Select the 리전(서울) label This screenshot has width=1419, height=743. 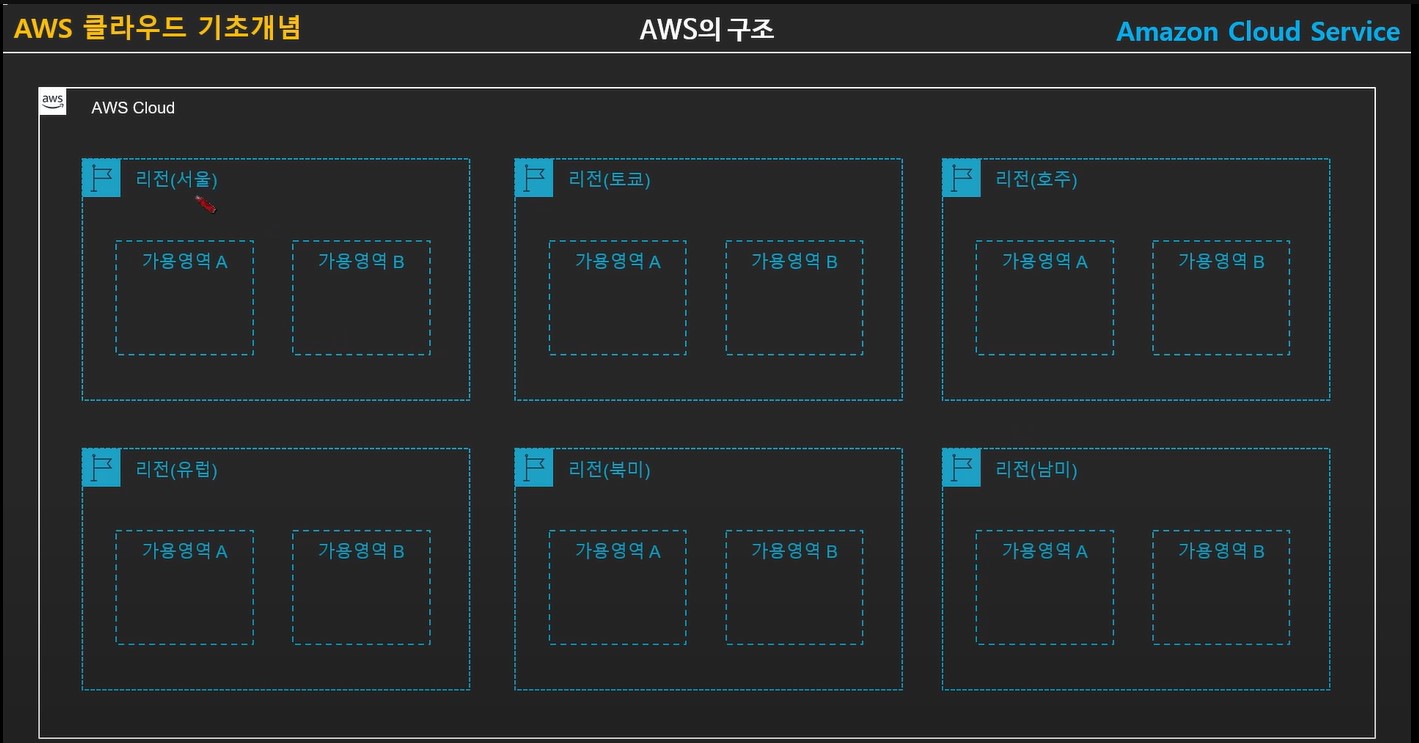point(177,180)
